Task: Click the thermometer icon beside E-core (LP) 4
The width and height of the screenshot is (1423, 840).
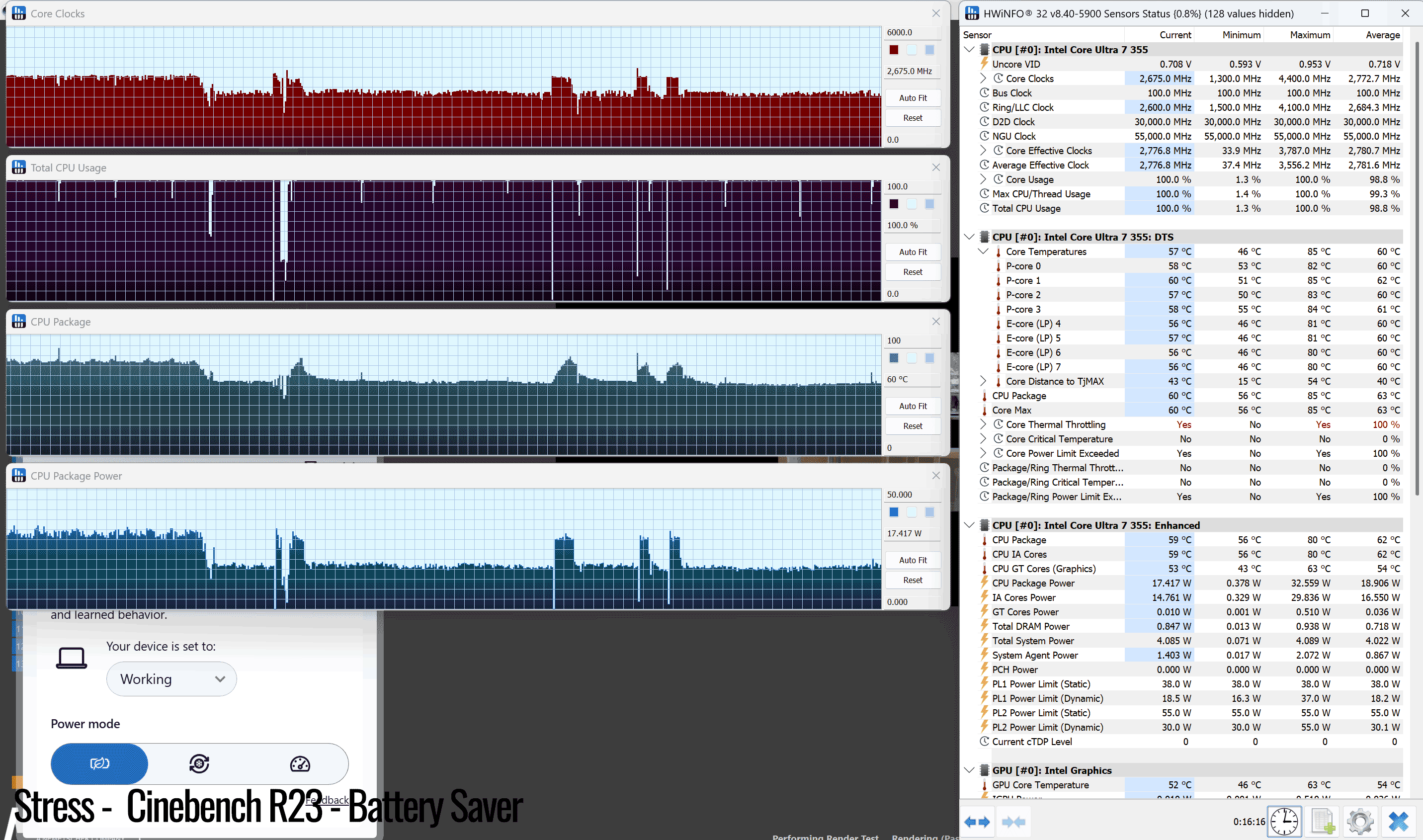Action: (x=999, y=324)
